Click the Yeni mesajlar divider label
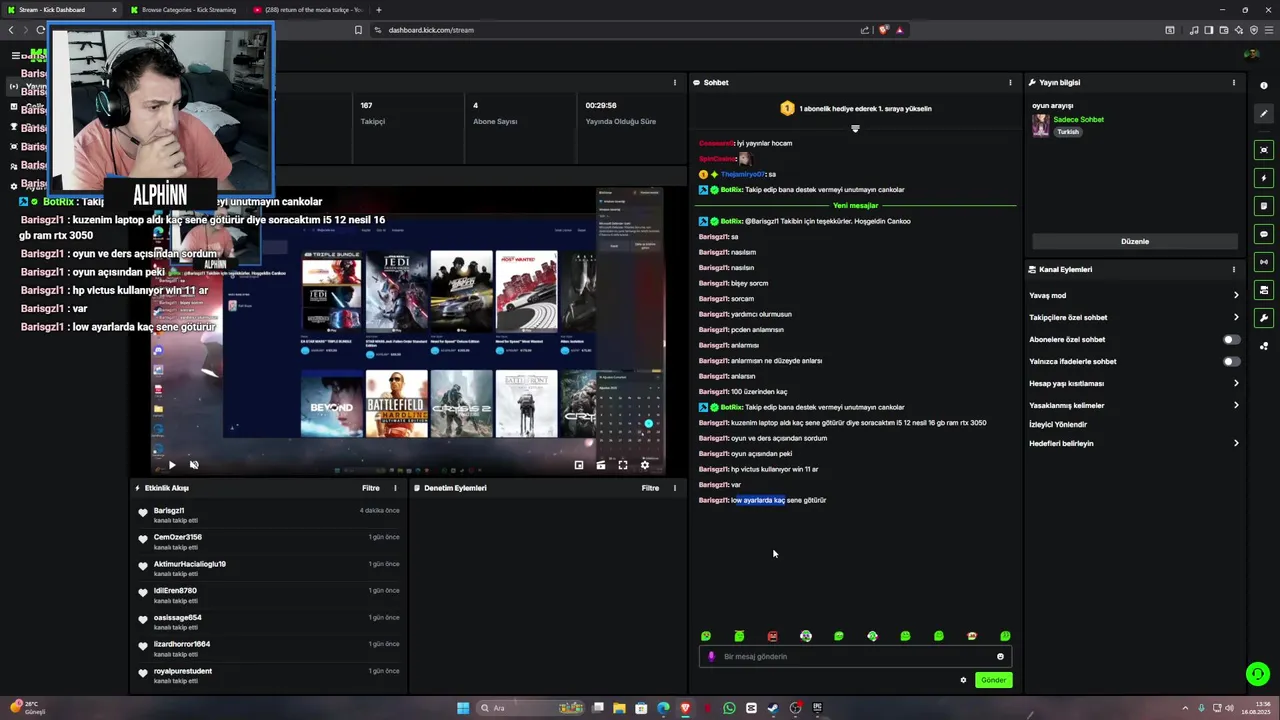1280x720 pixels. (x=855, y=205)
